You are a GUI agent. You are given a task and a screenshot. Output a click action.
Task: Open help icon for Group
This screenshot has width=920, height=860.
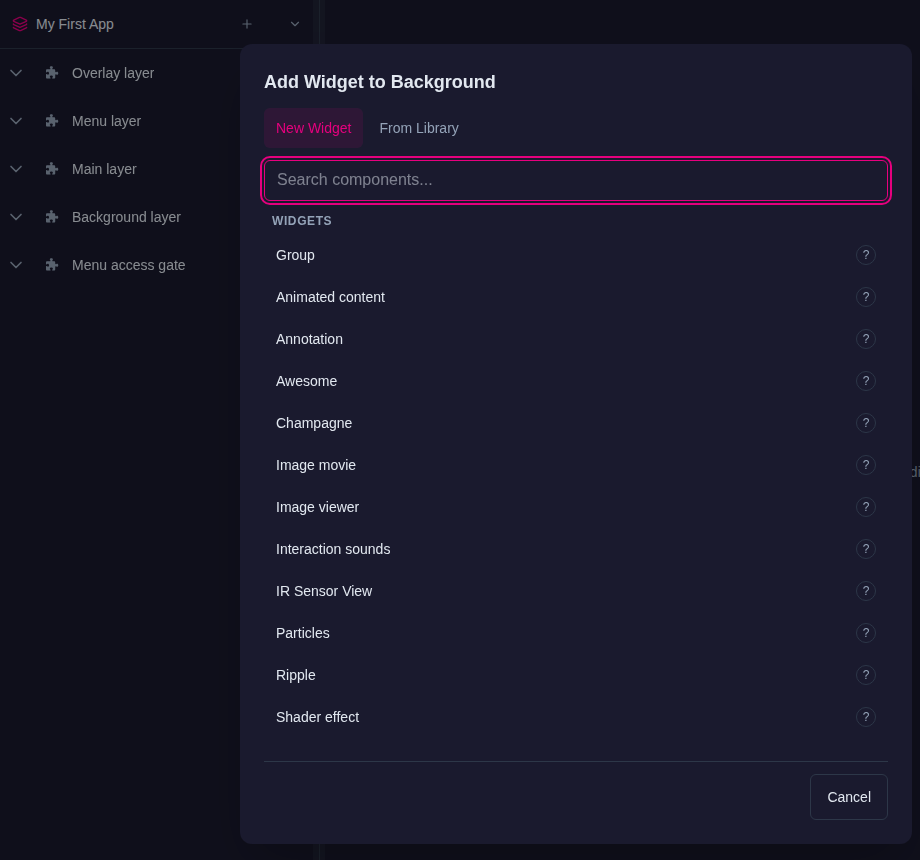[x=866, y=255]
